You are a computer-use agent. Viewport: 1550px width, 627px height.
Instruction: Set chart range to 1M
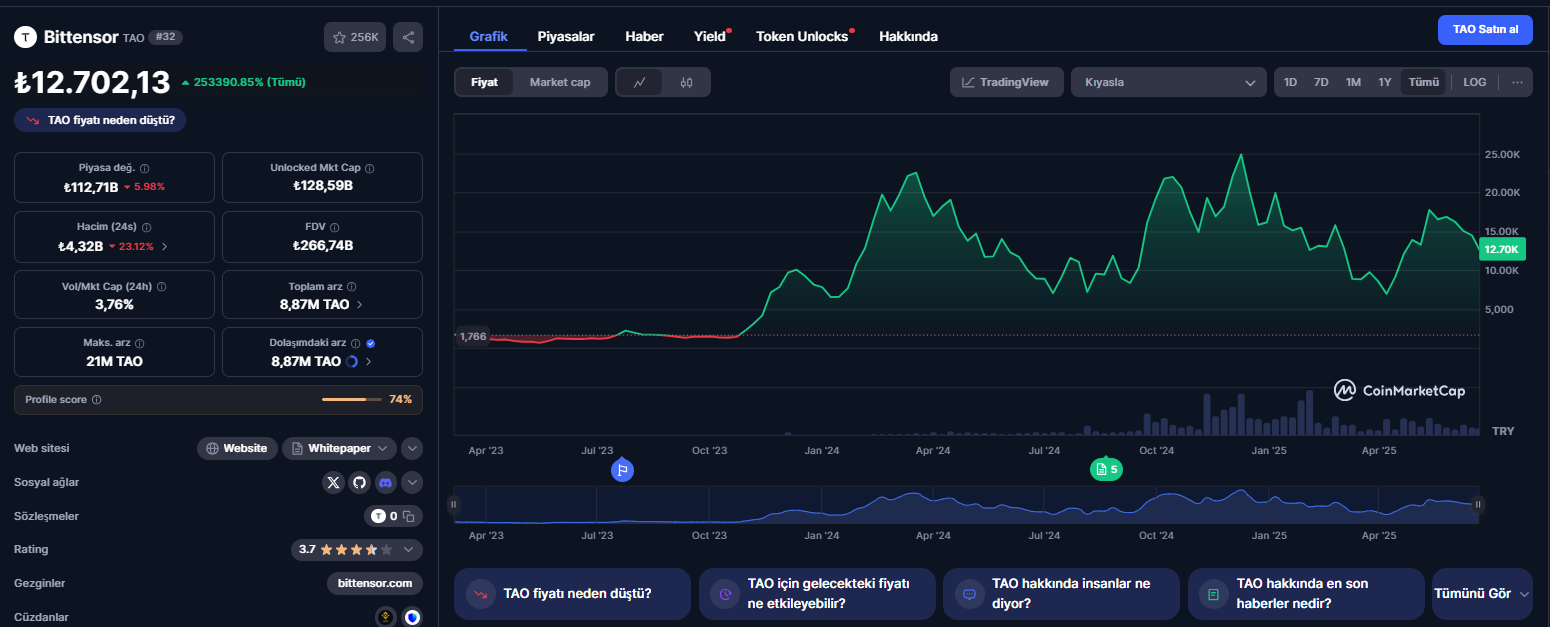1353,82
